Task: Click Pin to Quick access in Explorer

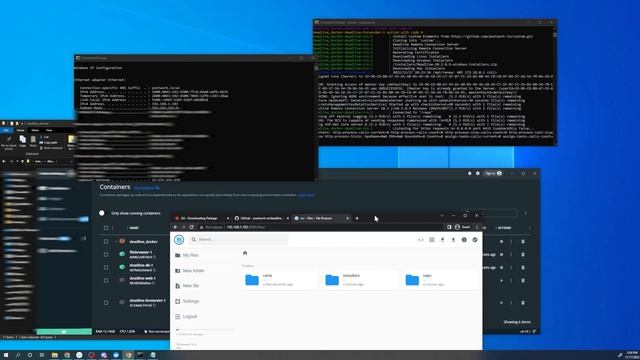Action: coord(9,142)
